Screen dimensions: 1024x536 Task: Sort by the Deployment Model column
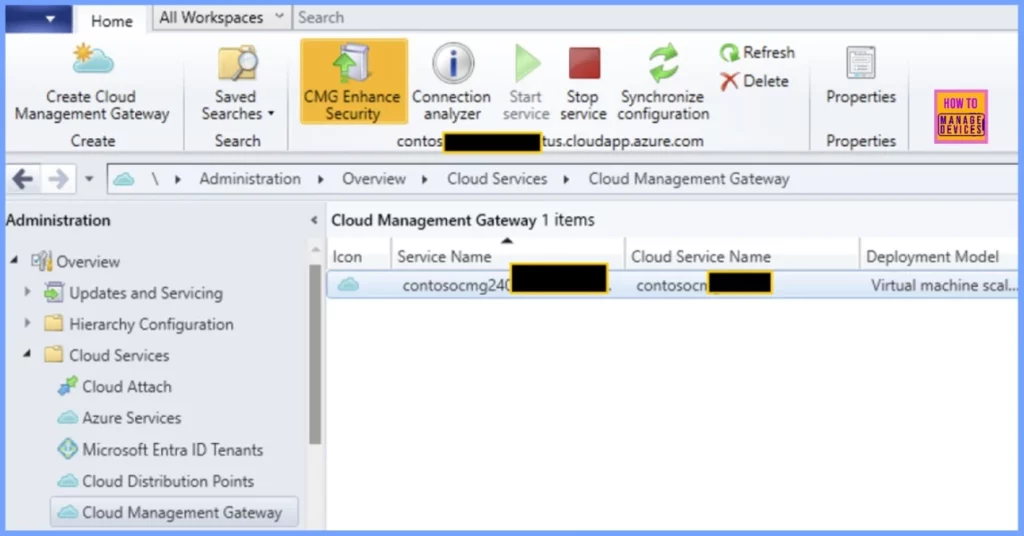tap(938, 257)
